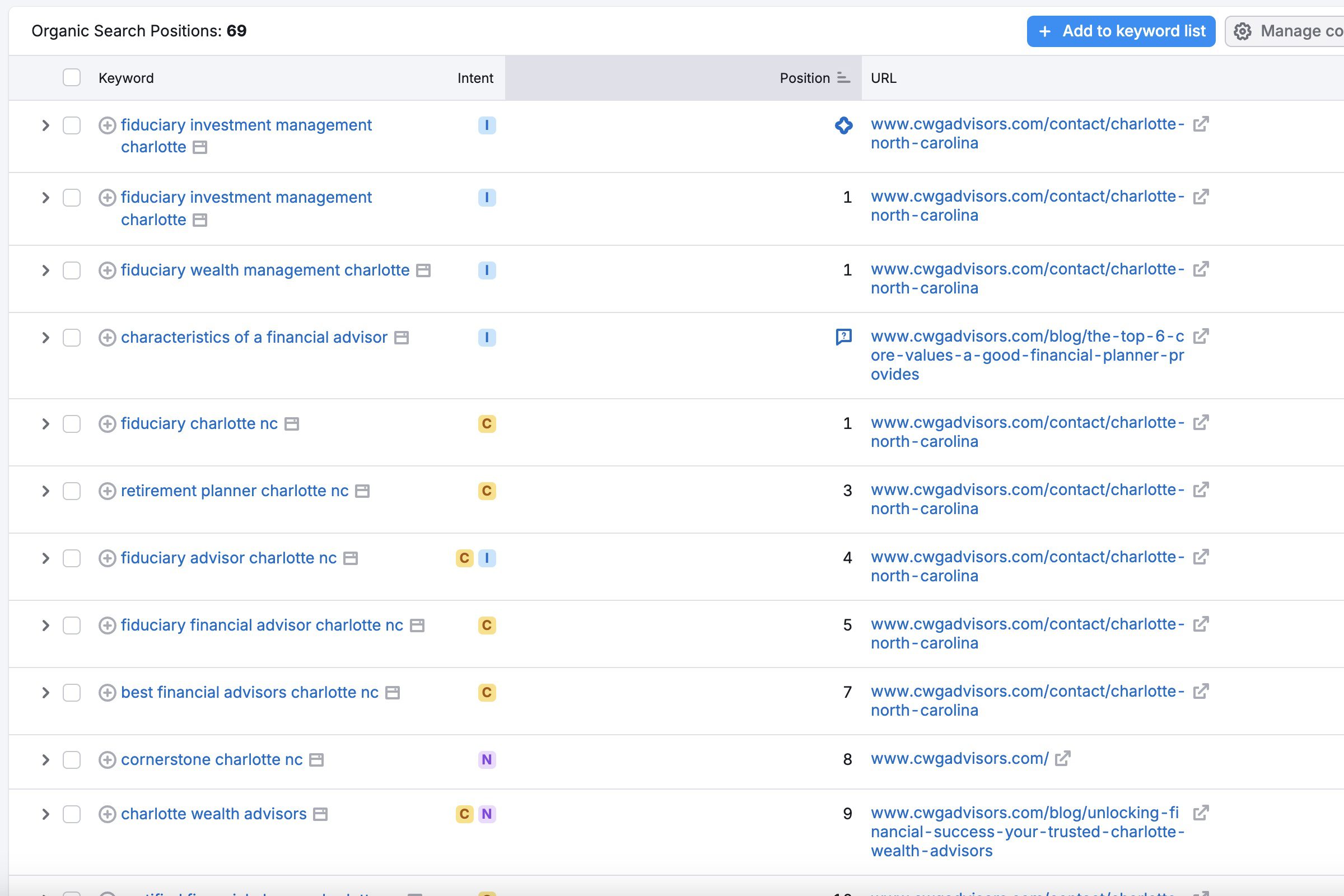This screenshot has height=896, width=1344.
Task: Check the fiduciary wealth management charlotte row
Action: 72,270
